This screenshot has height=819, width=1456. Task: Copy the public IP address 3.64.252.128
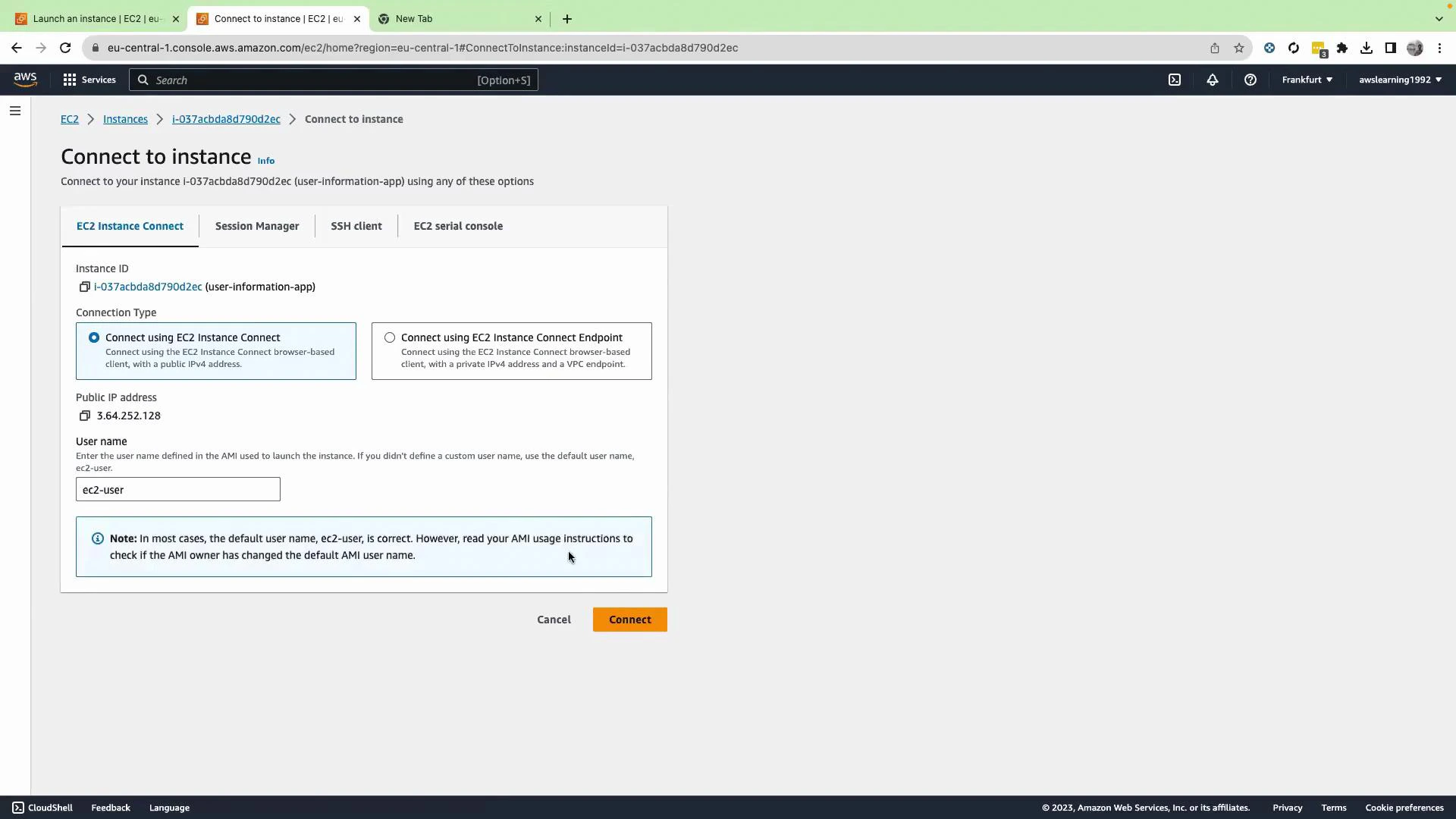click(x=85, y=416)
